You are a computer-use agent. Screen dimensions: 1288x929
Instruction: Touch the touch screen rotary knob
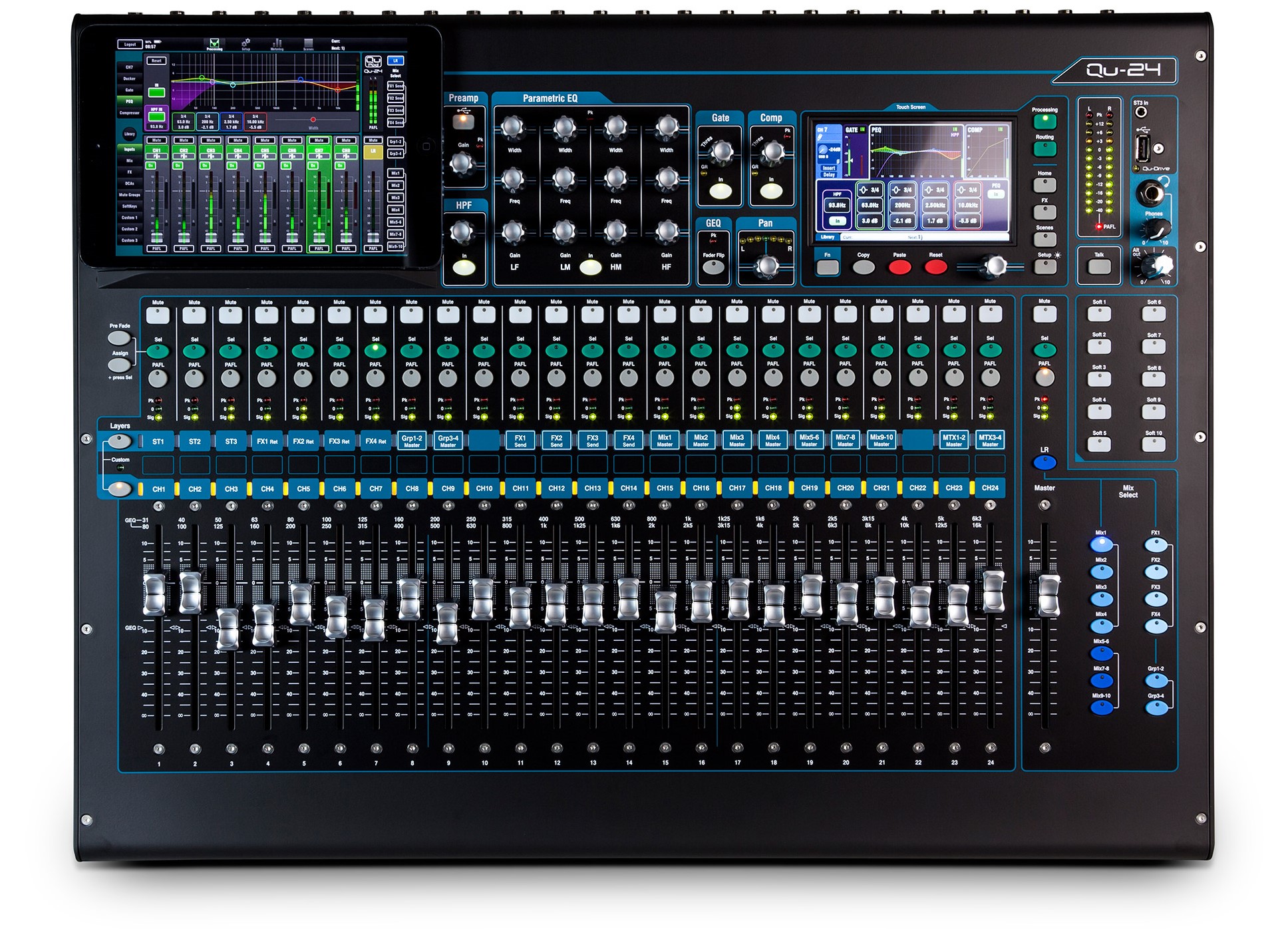(995, 266)
